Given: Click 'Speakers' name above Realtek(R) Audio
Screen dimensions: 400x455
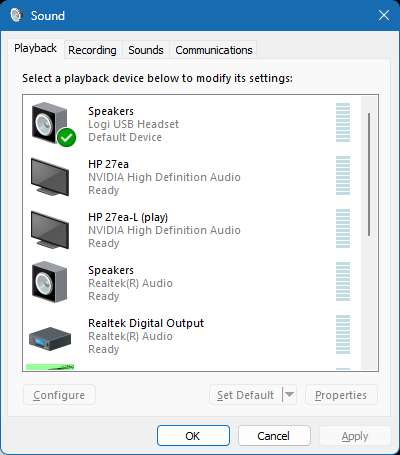Looking at the screenshot, I should click(111, 270).
